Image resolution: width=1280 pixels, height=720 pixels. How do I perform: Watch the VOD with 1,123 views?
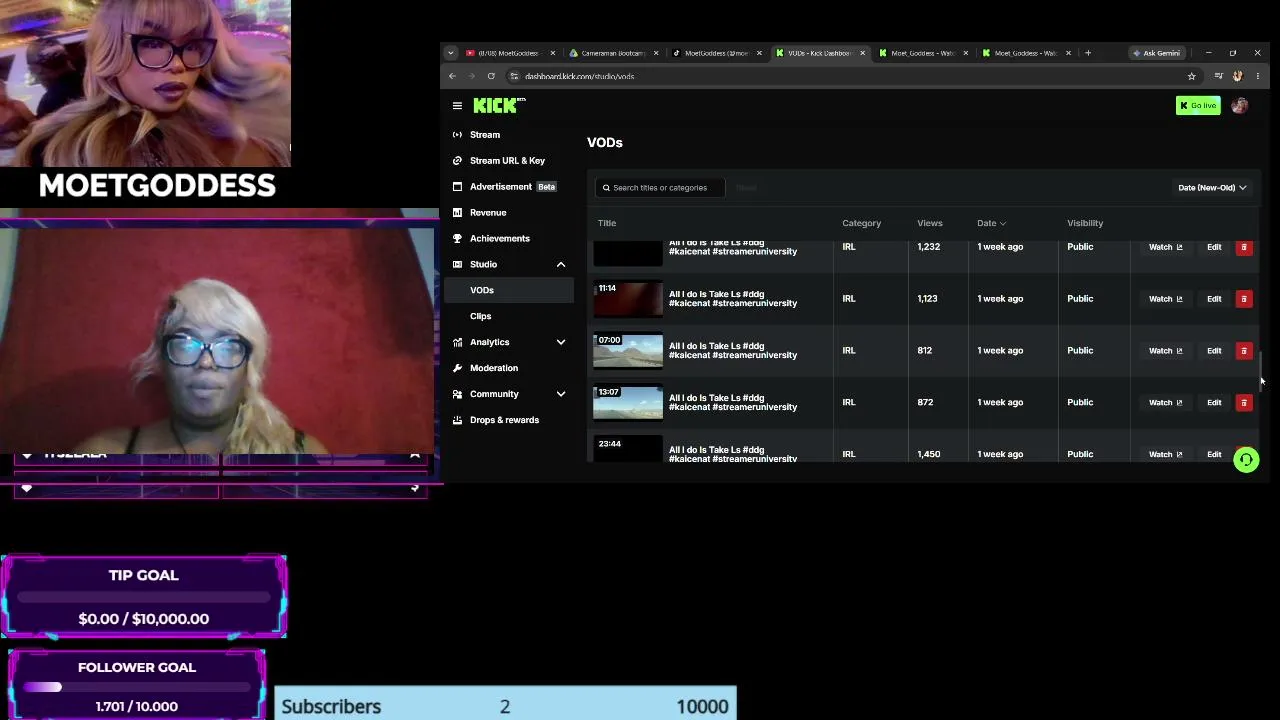point(1165,298)
